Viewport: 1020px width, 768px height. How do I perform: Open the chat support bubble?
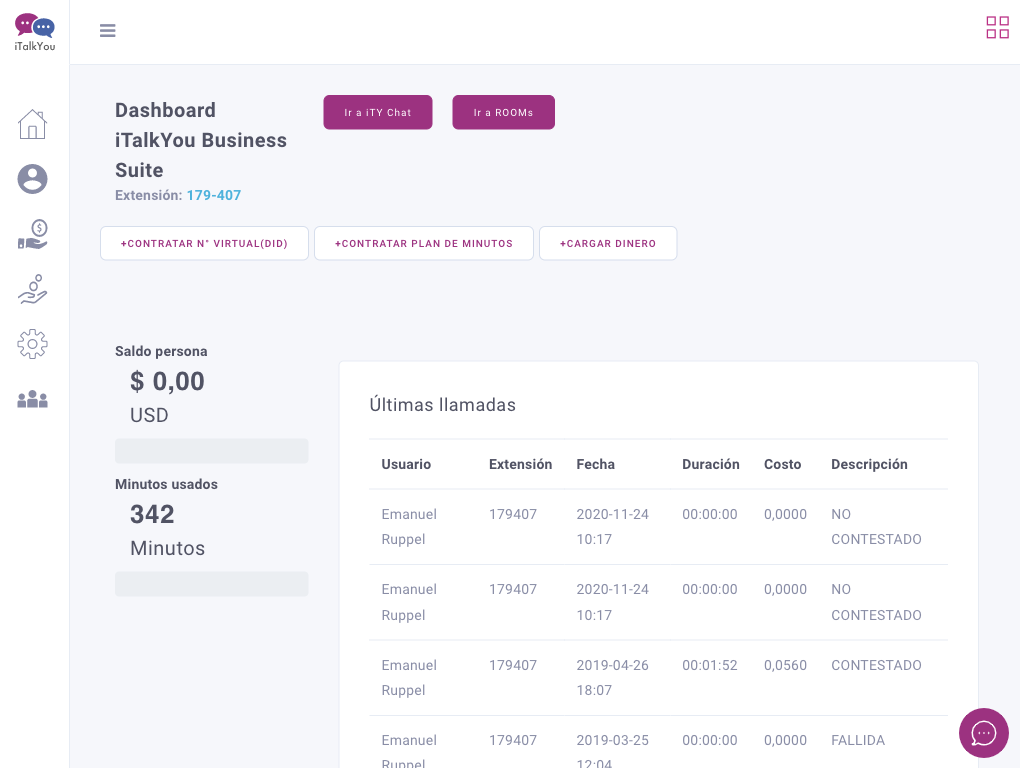(984, 733)
